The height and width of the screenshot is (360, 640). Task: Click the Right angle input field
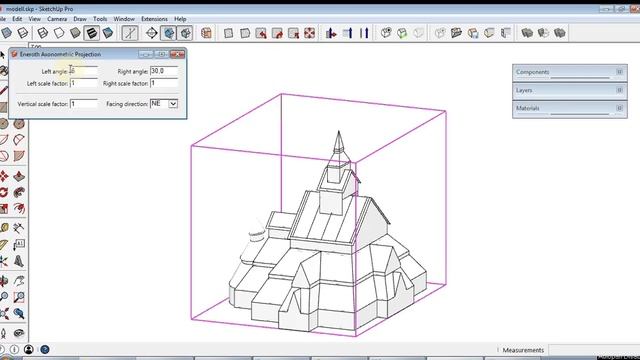click(164, 71)
